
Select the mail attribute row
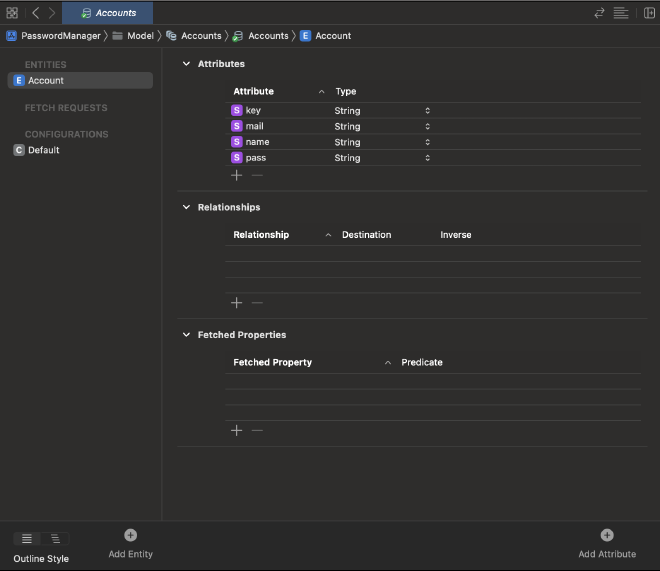point(255,127)
